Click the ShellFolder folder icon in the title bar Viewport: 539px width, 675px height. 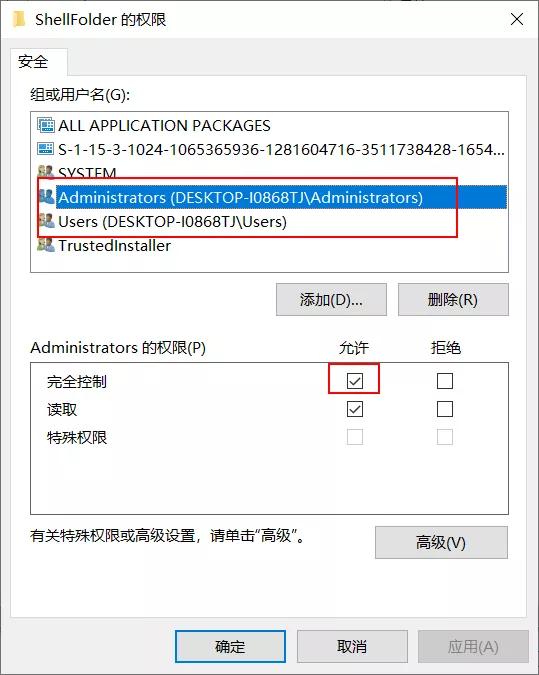19,19
